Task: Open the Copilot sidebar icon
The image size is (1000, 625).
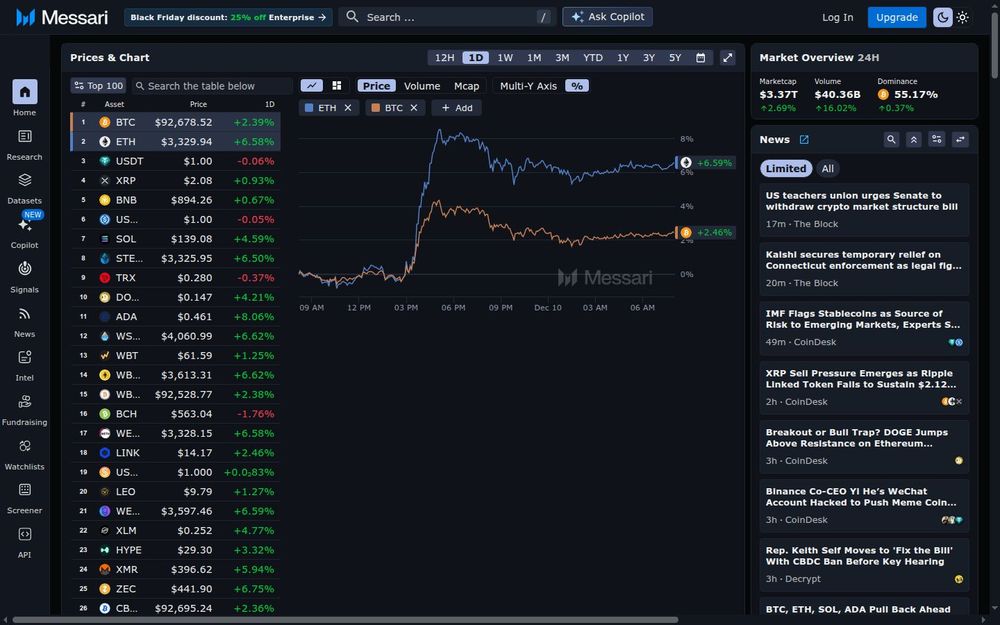Action: tap(24, 225)
